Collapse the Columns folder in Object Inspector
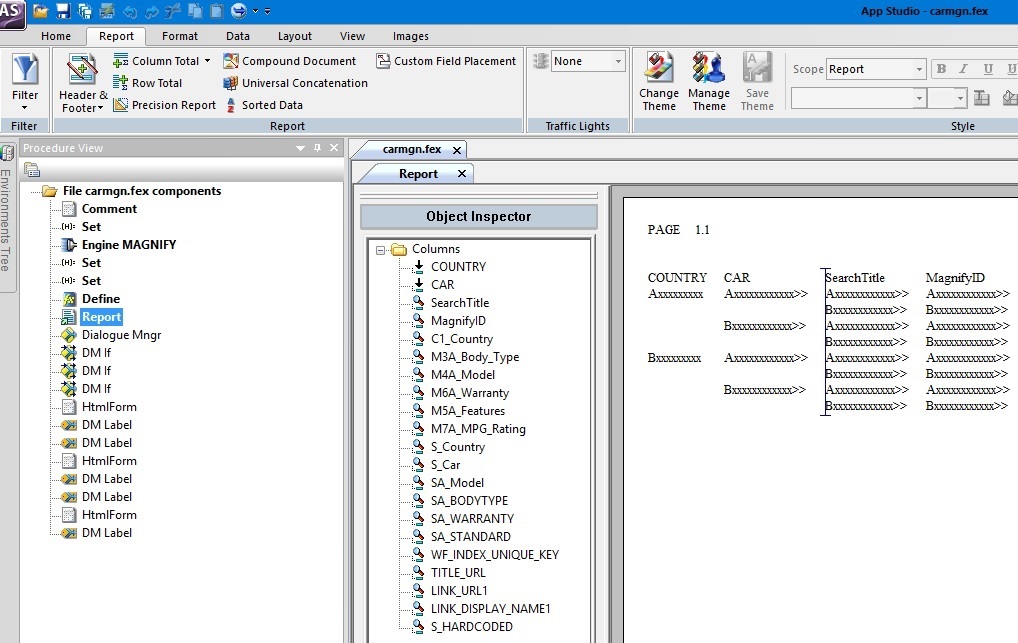The width and height of the screenshot is (1018, 643). pyautogui.click(x=381, y=249)
